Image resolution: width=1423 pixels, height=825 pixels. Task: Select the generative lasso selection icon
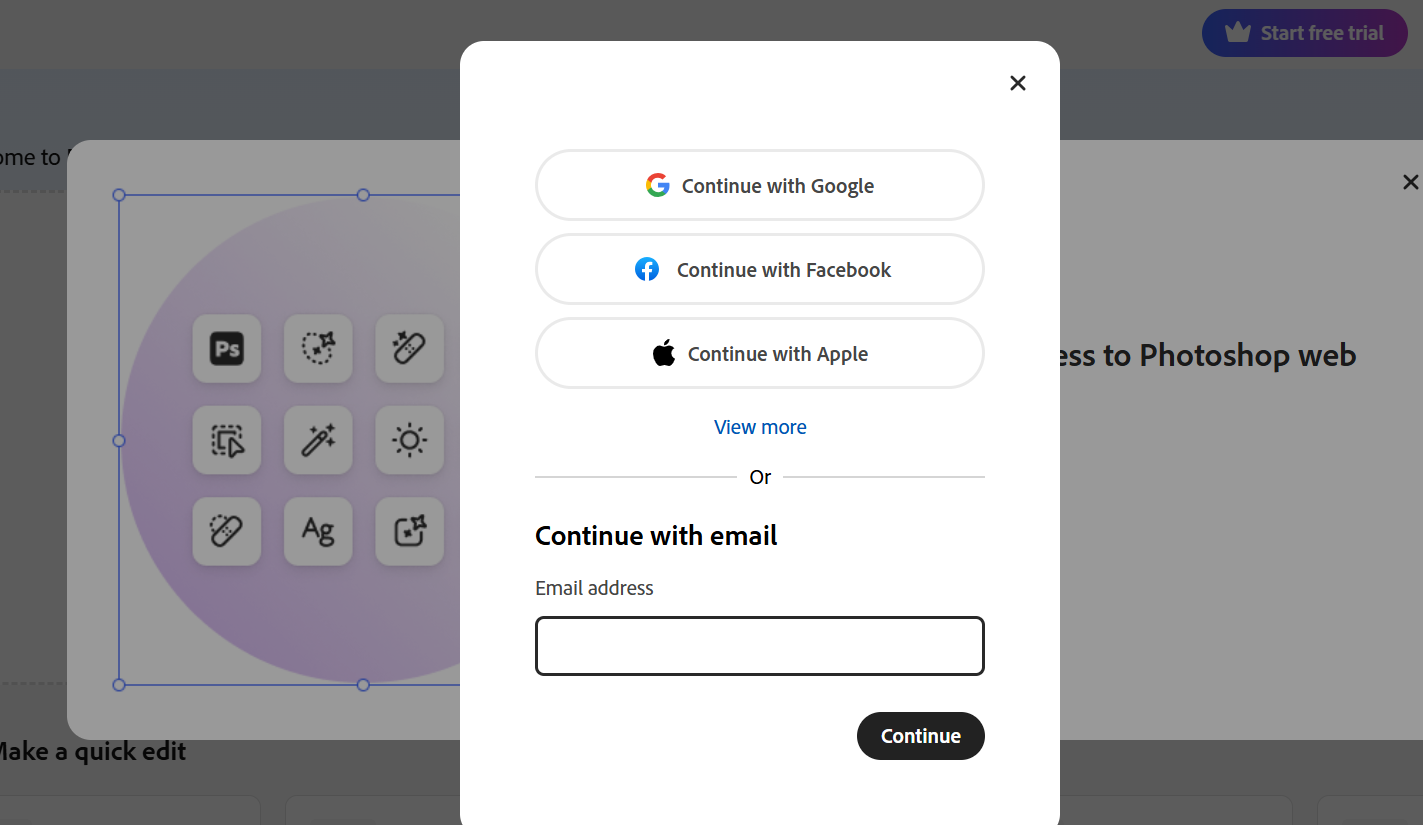(x=318, y=349)
